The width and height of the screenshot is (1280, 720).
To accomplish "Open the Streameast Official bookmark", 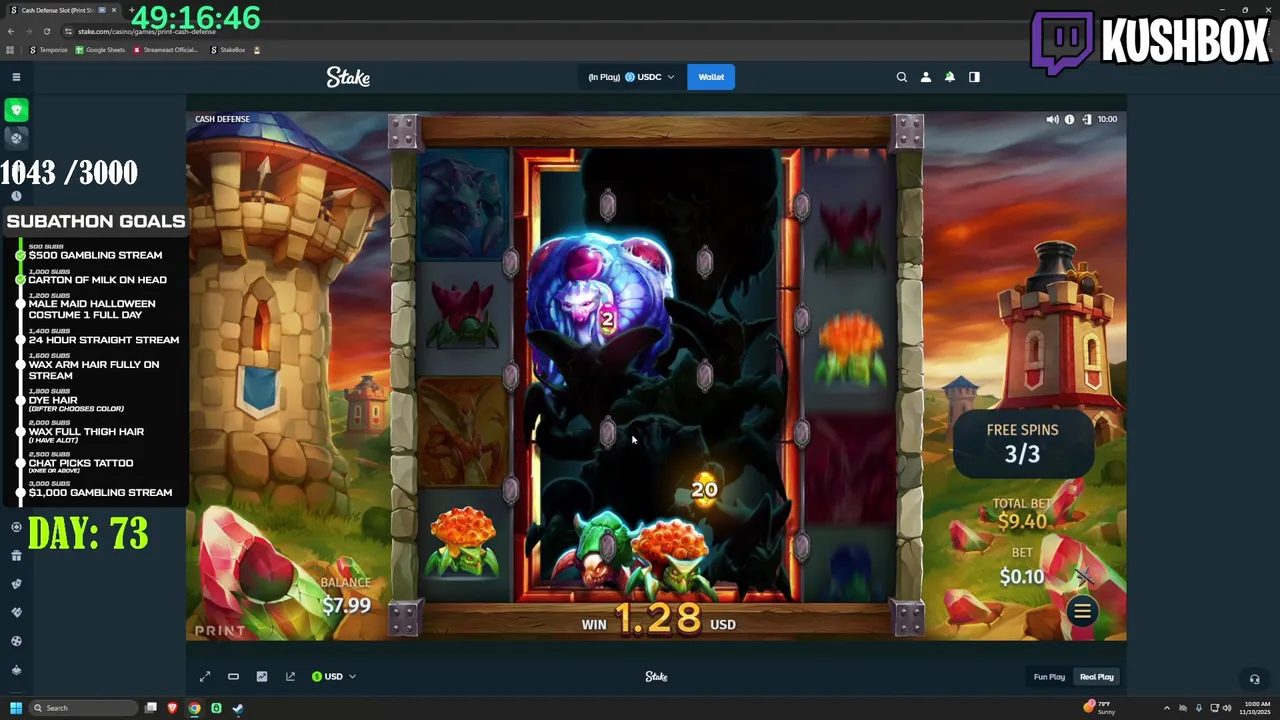I will pyautogui.click(x=165, y=50).
